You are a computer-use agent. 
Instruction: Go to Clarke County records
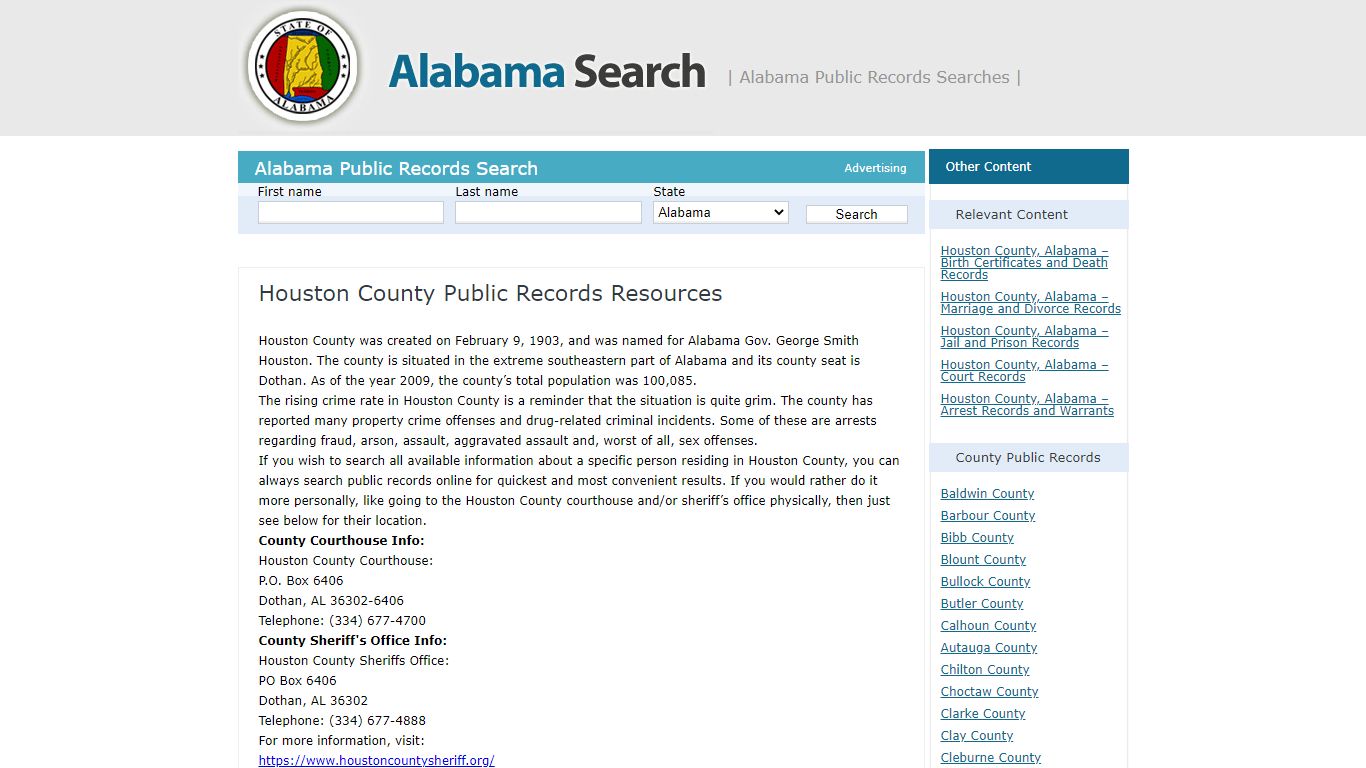point(983,714)
